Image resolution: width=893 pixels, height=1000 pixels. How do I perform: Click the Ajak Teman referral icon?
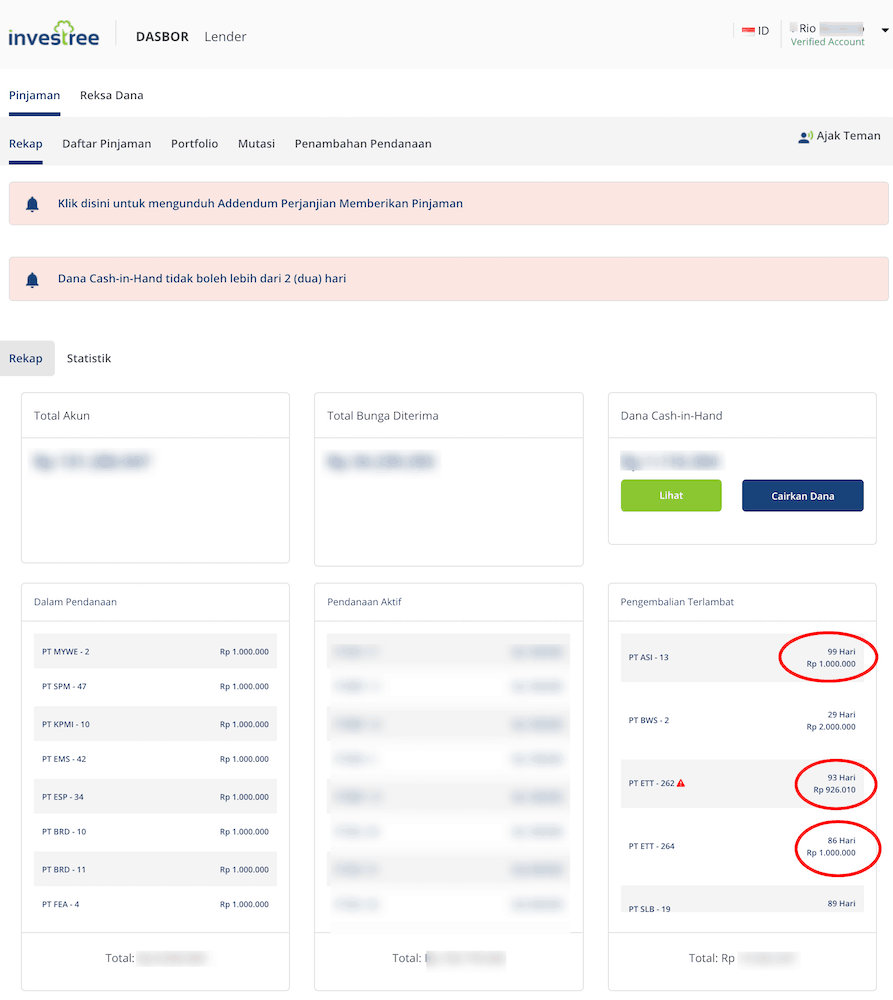[805, 137]
